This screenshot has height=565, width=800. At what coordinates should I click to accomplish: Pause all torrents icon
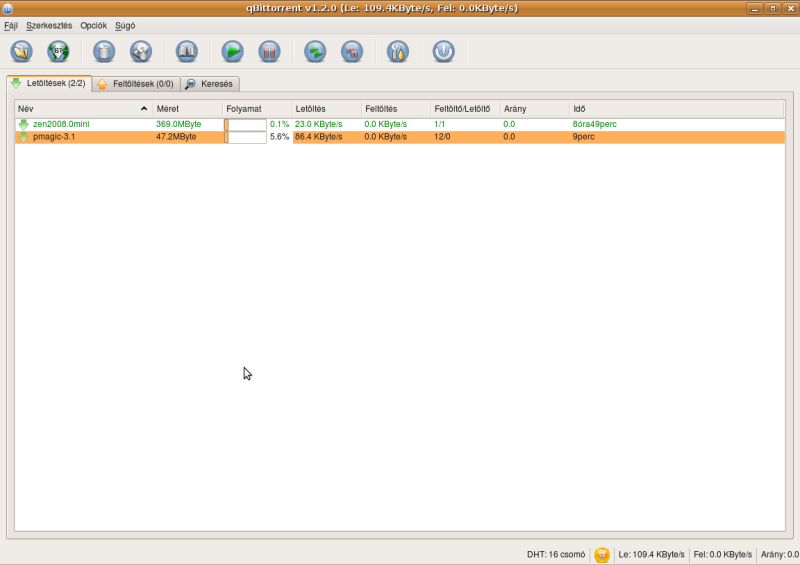(352, 52)
